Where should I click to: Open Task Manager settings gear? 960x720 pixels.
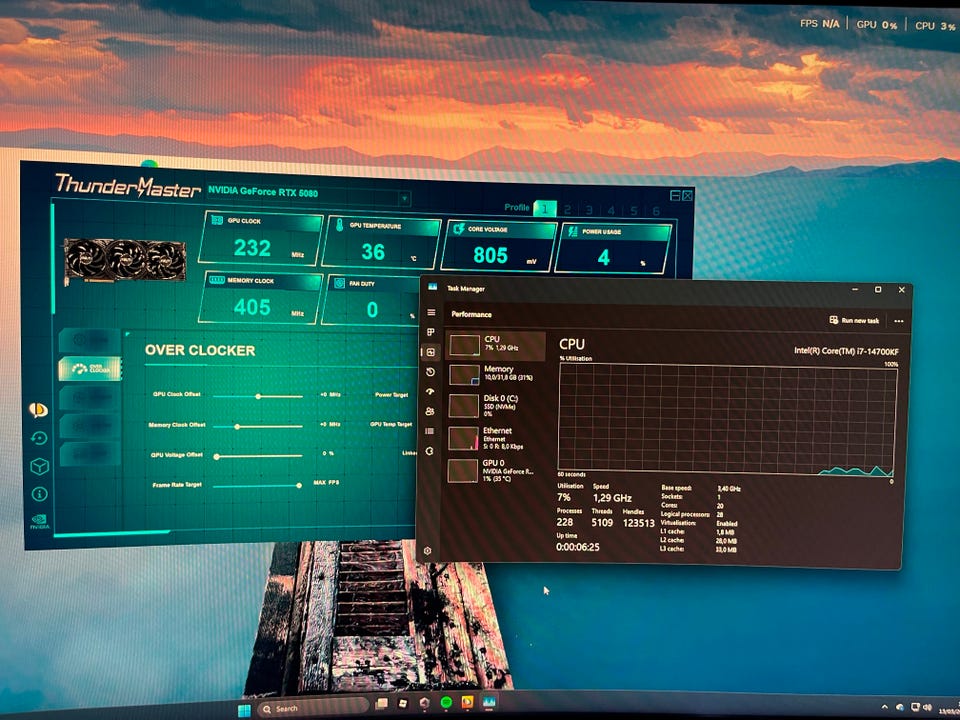point(427,550)
